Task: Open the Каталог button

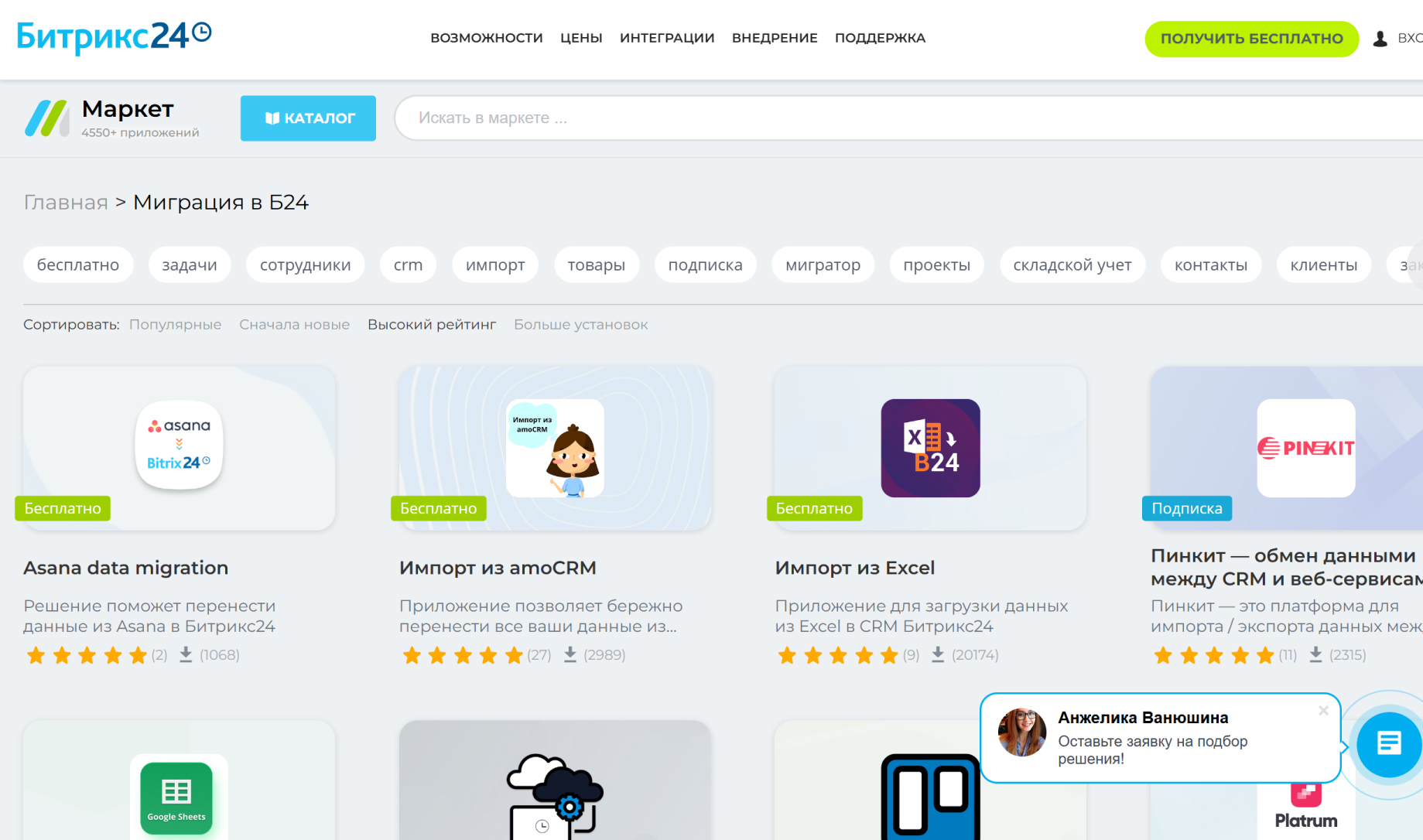Action: click(x=308, y=118)
